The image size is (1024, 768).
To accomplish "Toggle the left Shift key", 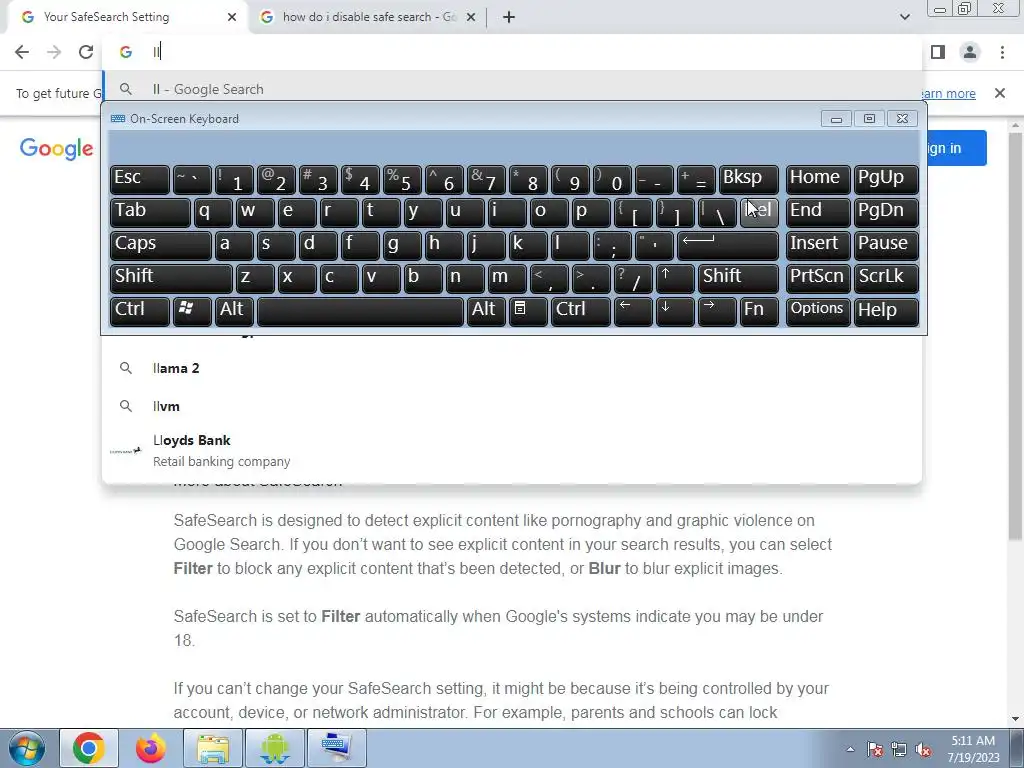I will 171,278.
